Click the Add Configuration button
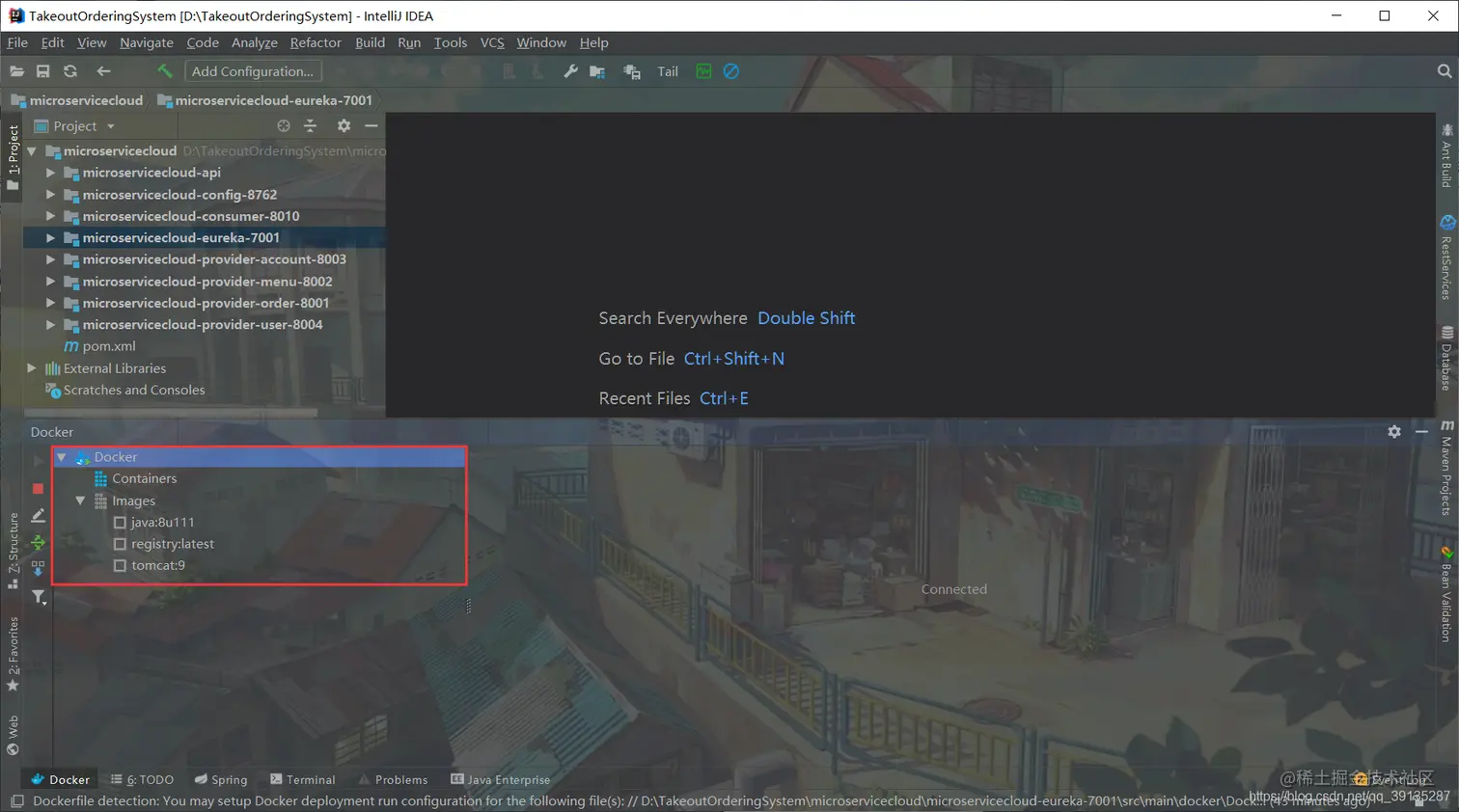The height and width of the screenshot is (812, 1459). click(253, 71)
